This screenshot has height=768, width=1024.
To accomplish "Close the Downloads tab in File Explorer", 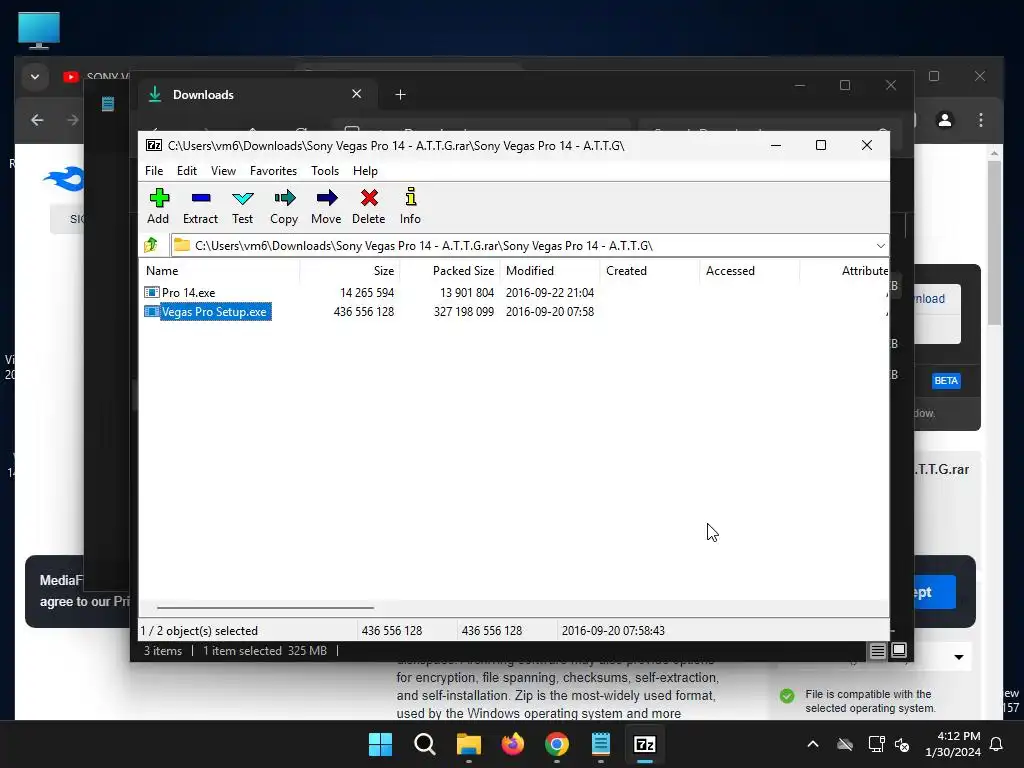I will point(357,94).
